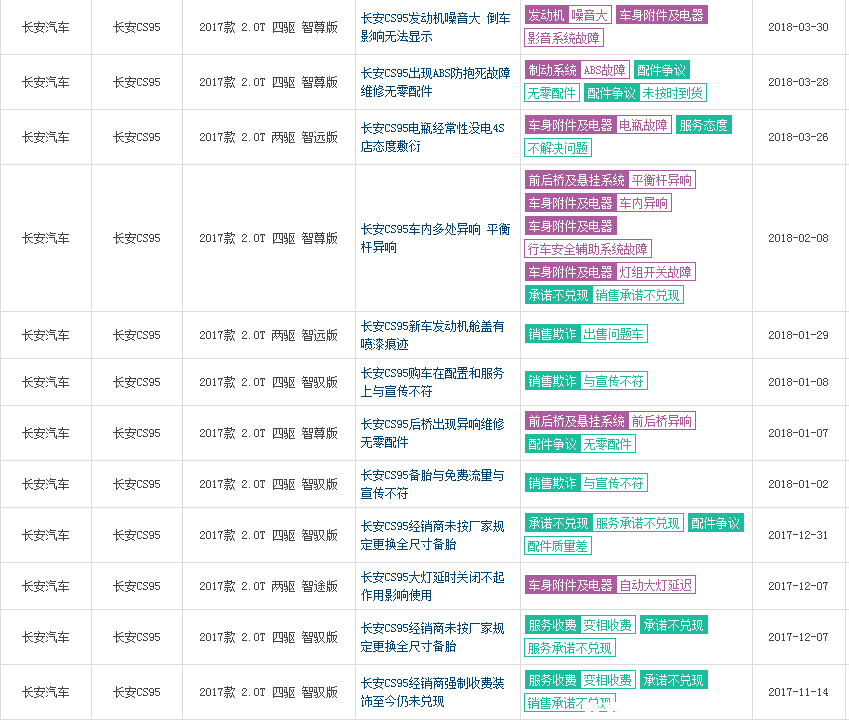This screenshot has width=849, height=720.
Task: Select the 自动大灯延迟 tag
Action: pyautogui.click(x=656, y=585)
